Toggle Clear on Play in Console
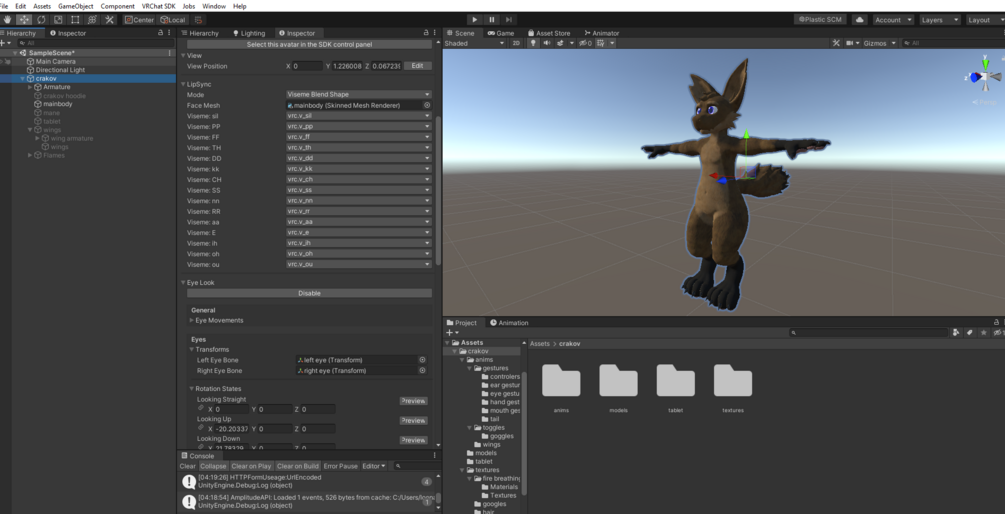This screenshot has height=514, width=1005. (251, 466)
